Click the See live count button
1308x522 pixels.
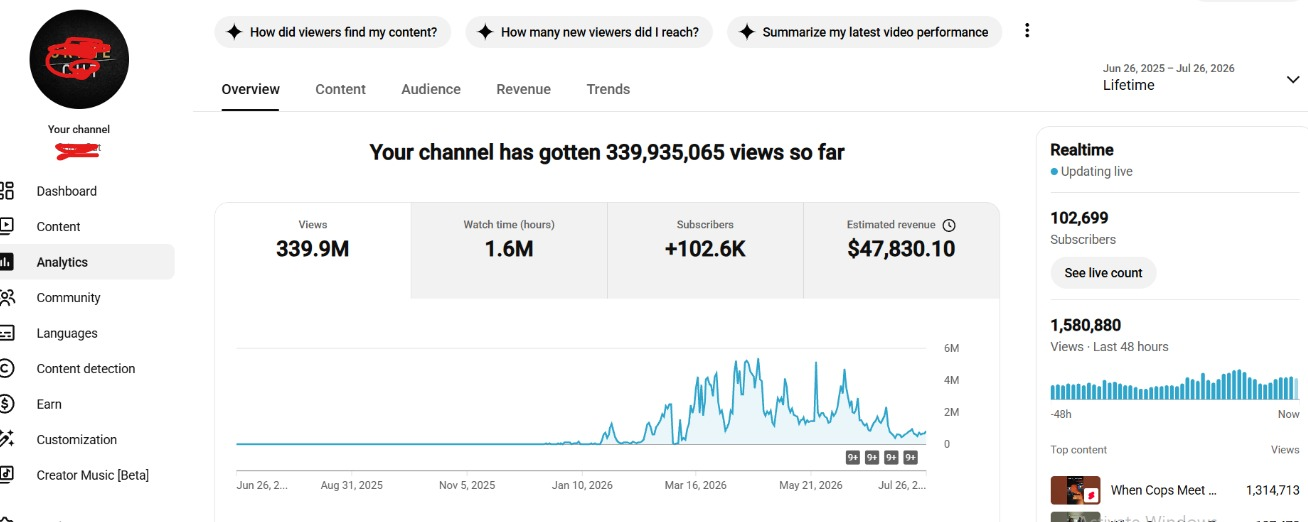point(1103,273)
